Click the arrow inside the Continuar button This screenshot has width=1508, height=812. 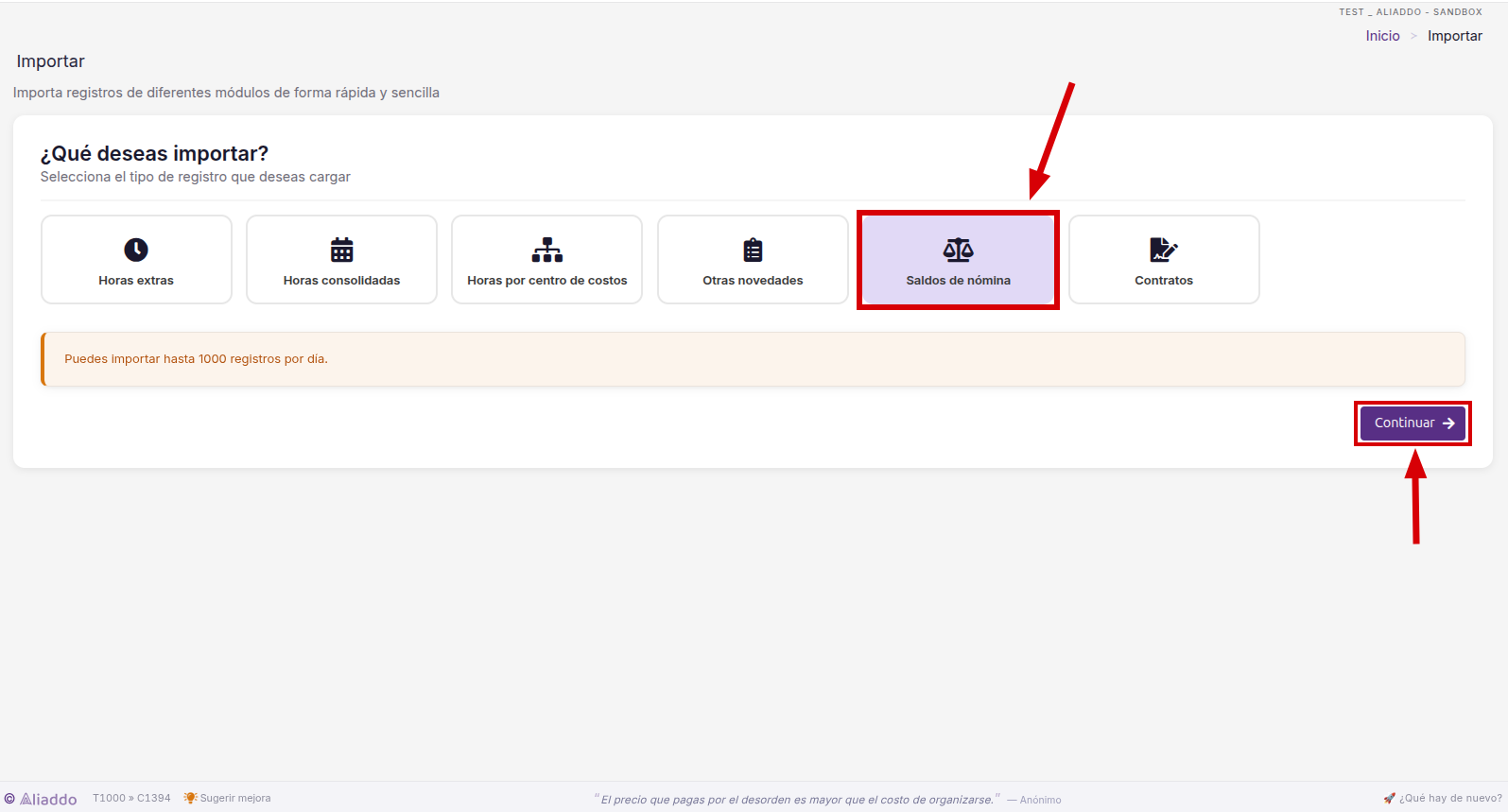coord(1448,423)
